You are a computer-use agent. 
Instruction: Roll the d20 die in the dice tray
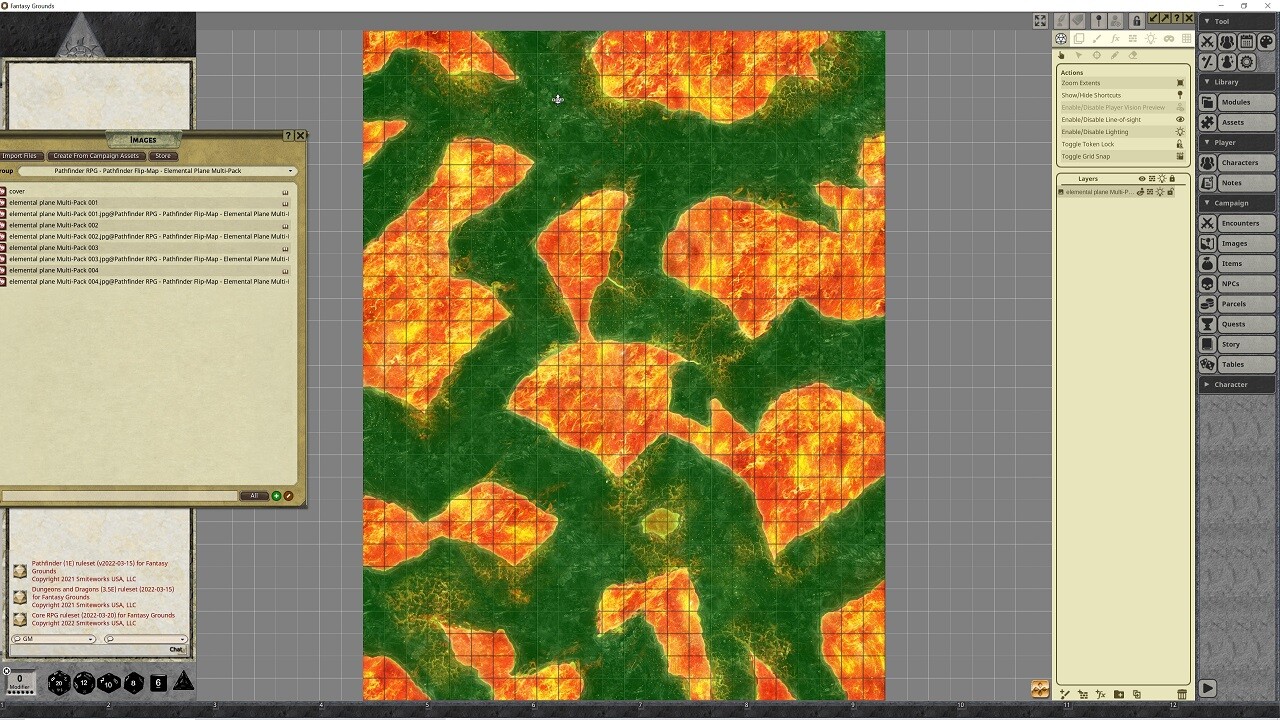tap(58, 683)
